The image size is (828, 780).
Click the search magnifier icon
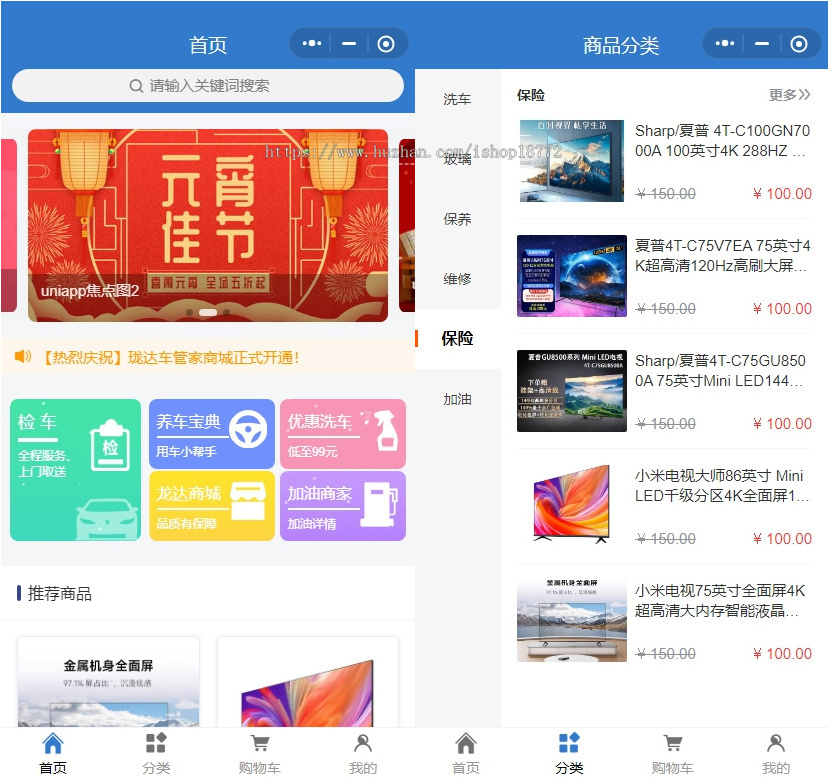(136, 86)
